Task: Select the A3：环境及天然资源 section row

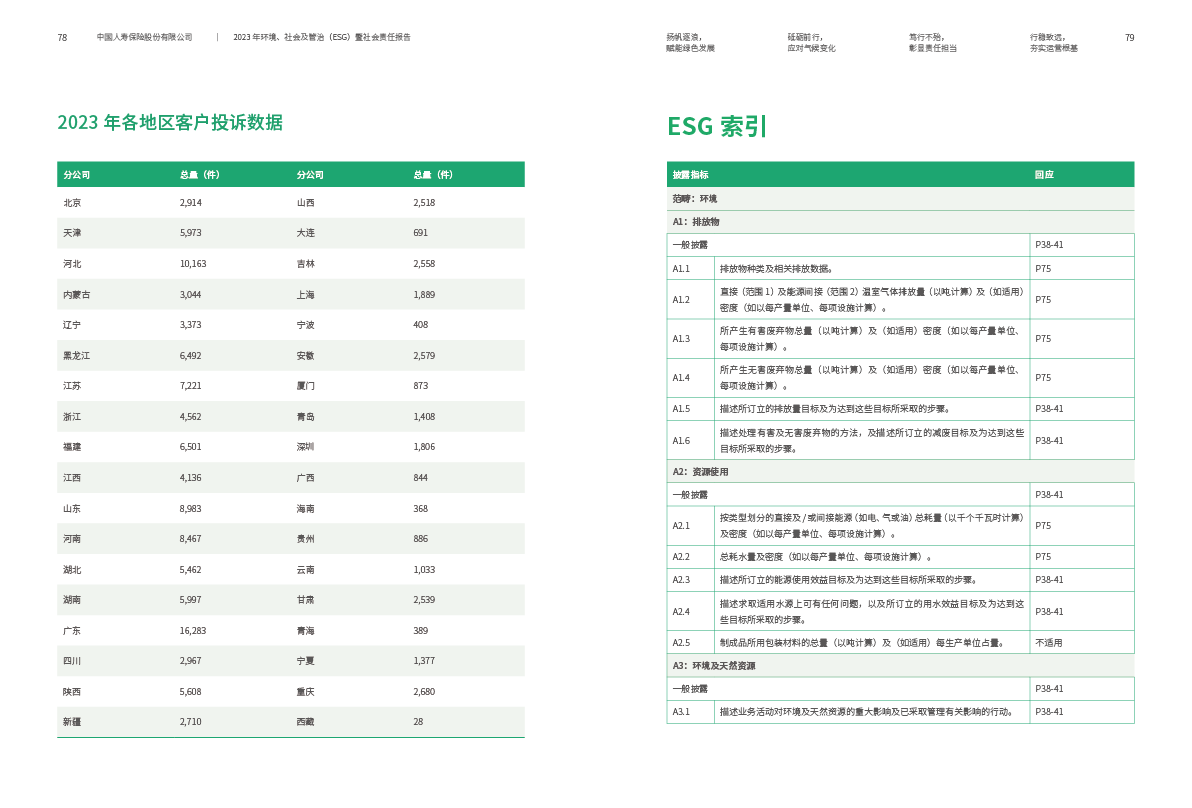Action: pos(713,666)
